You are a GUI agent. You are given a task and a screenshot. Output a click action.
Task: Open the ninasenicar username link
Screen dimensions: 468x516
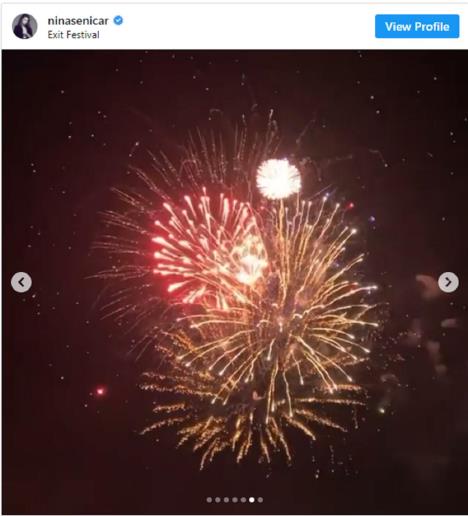[78, 21]
